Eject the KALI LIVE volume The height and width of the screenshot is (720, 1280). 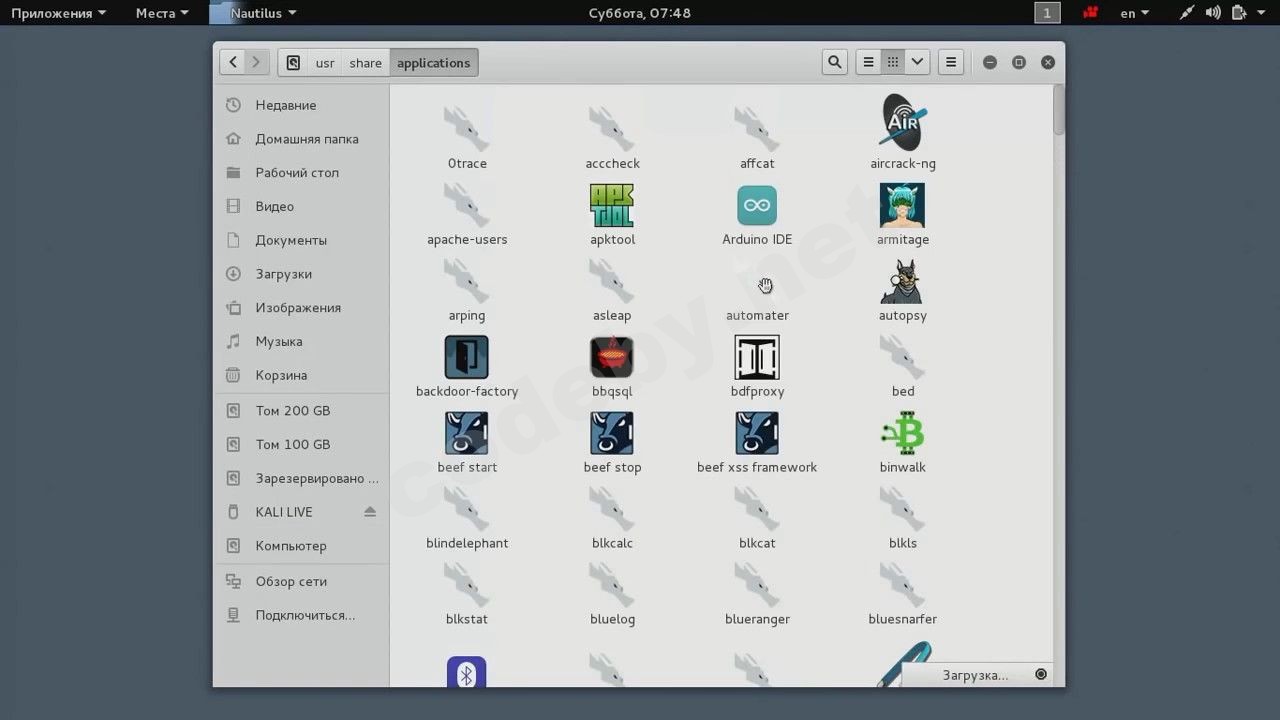(x=370, y=512)
